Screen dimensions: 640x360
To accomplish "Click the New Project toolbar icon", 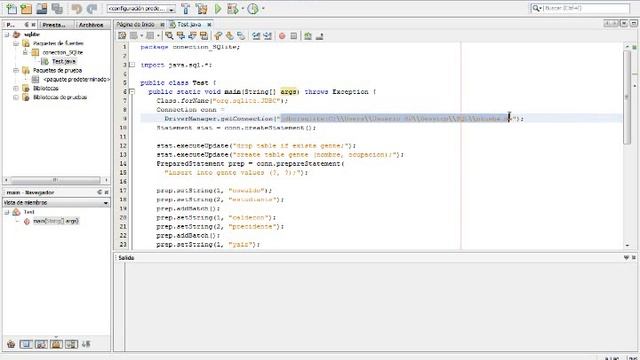I will pyautogui.click(x=27, y=9).
